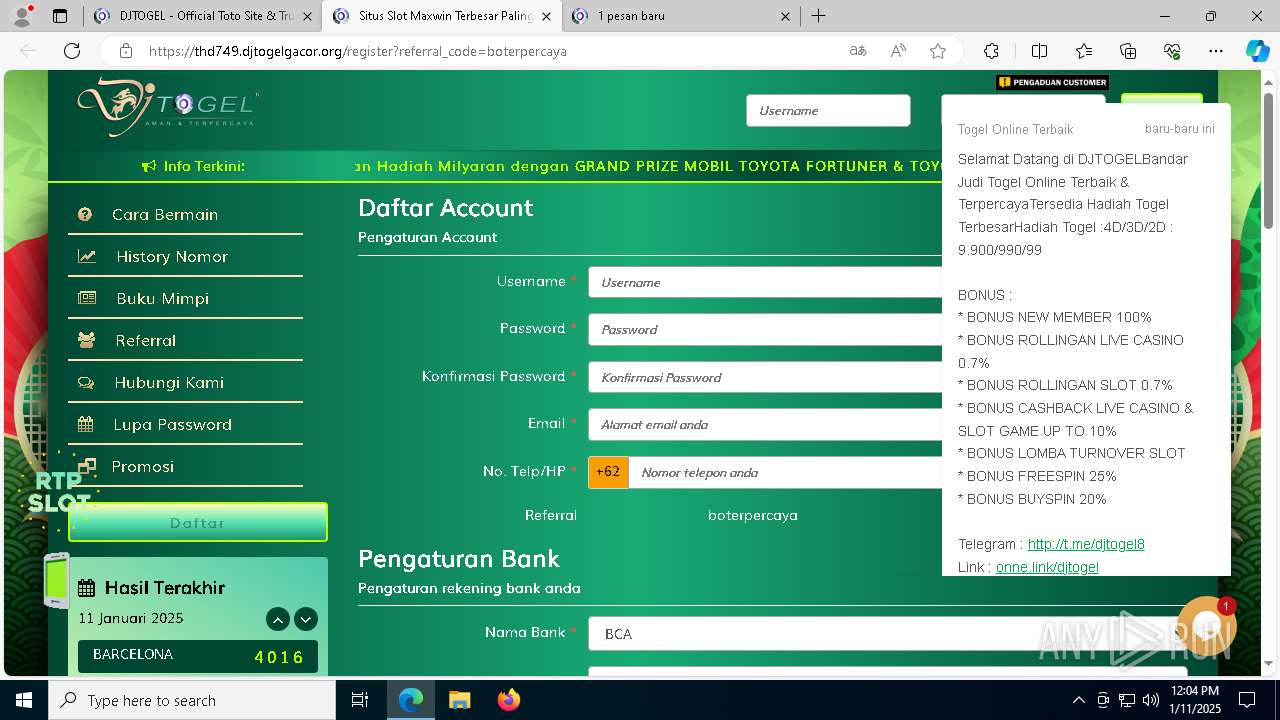The height and width of the screenshot is (720, 1280).
Task: Focus the Konfirmasi Password field
Action: point(765,377)
